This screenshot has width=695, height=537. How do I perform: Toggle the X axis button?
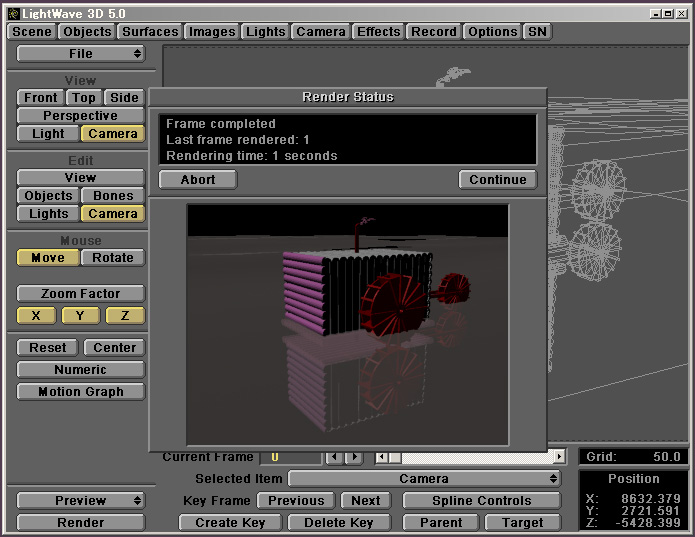click(x=37, y=316)
